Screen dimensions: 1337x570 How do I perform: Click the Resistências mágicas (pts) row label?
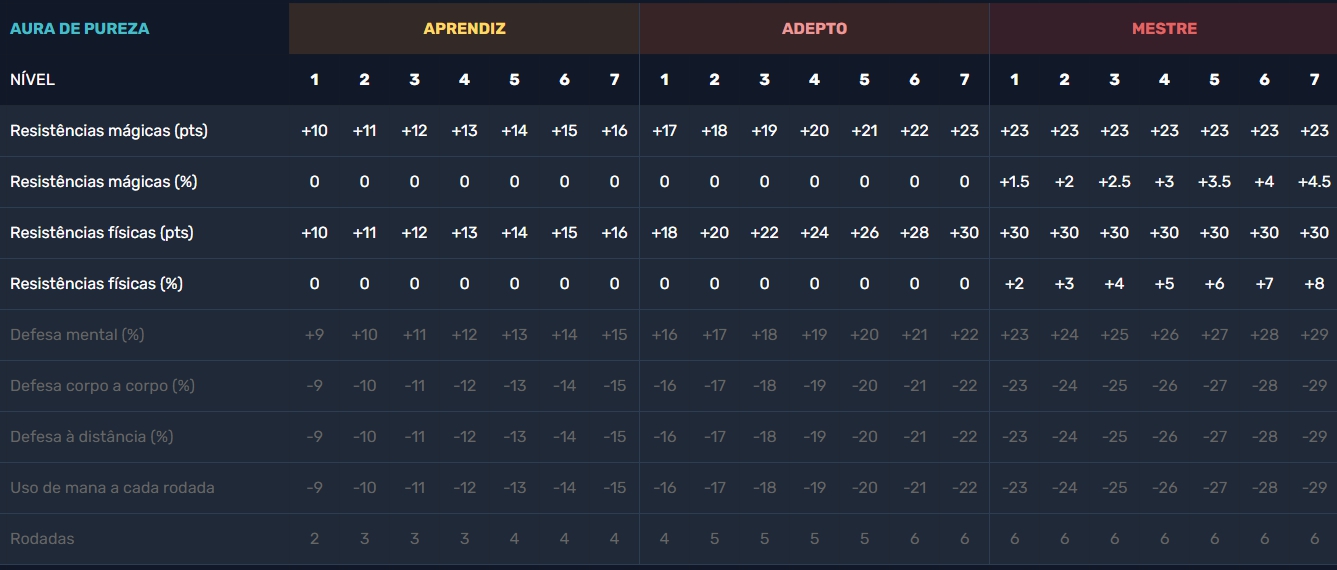tap(108, 131)
